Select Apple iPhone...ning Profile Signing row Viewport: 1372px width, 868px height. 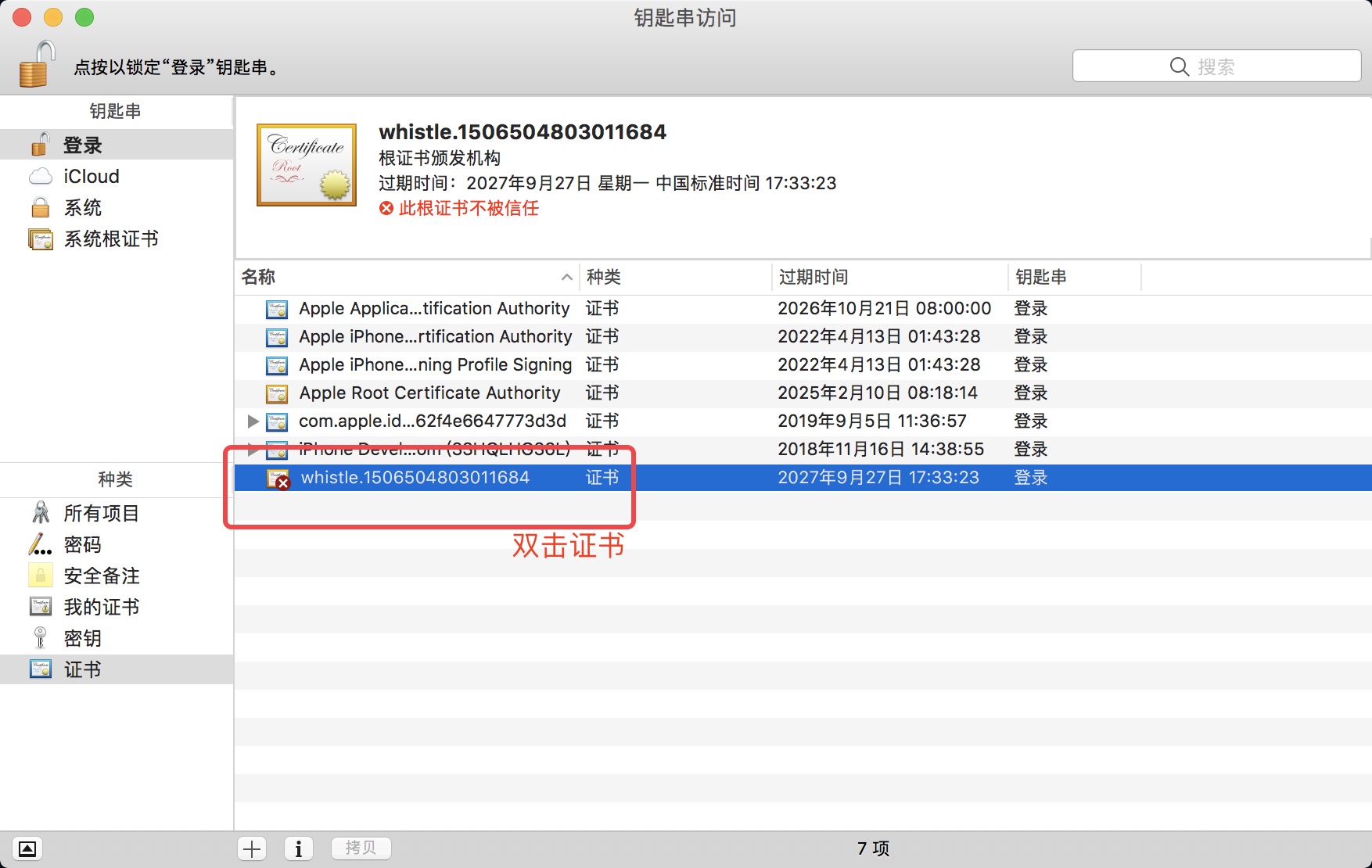803,364
